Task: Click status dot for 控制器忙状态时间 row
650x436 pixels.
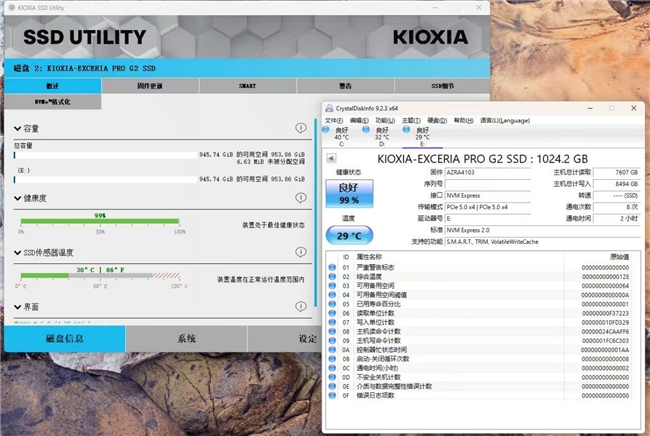Action: tap(332, 349)
